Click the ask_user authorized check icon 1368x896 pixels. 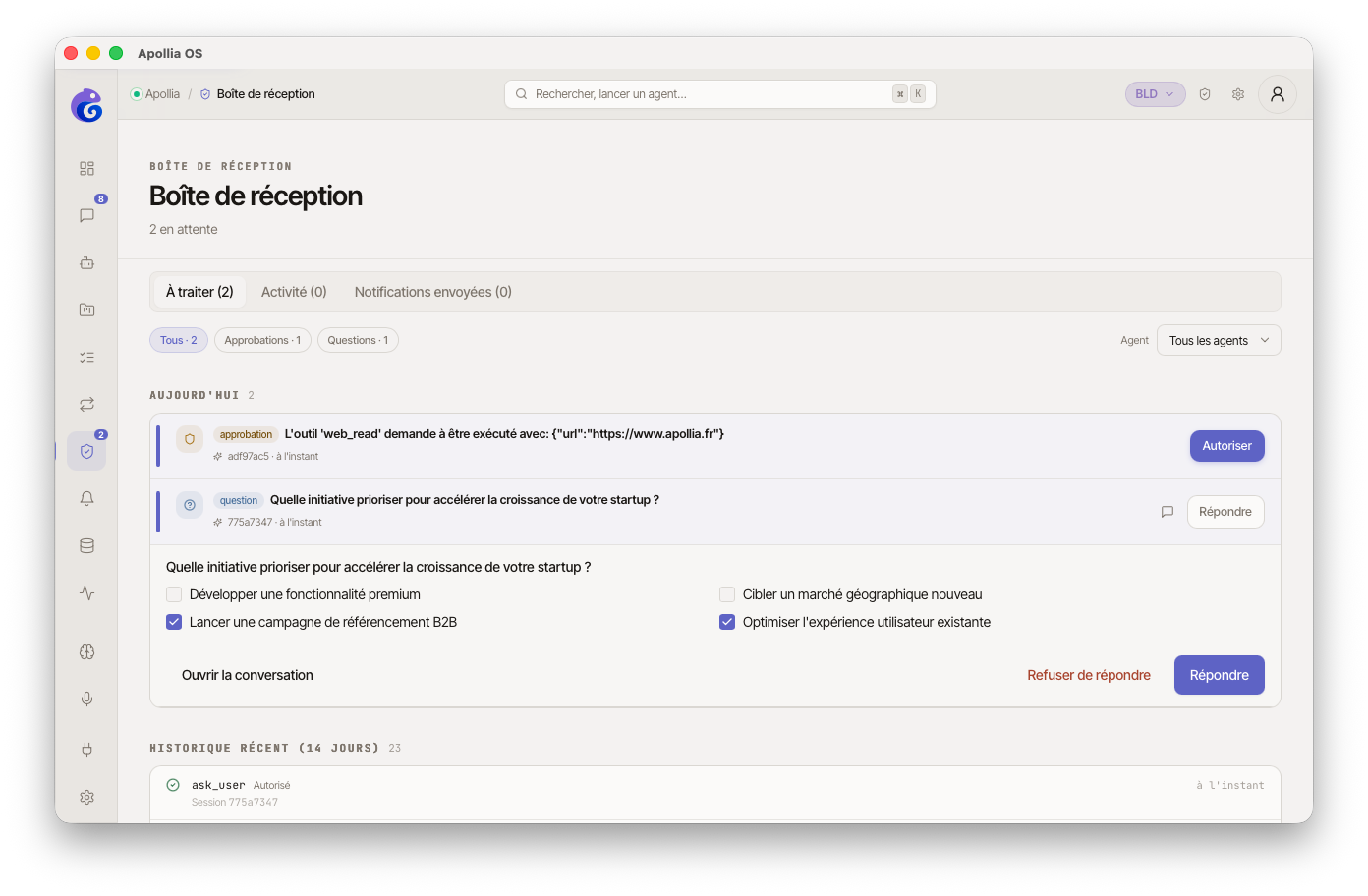point(173,785)
